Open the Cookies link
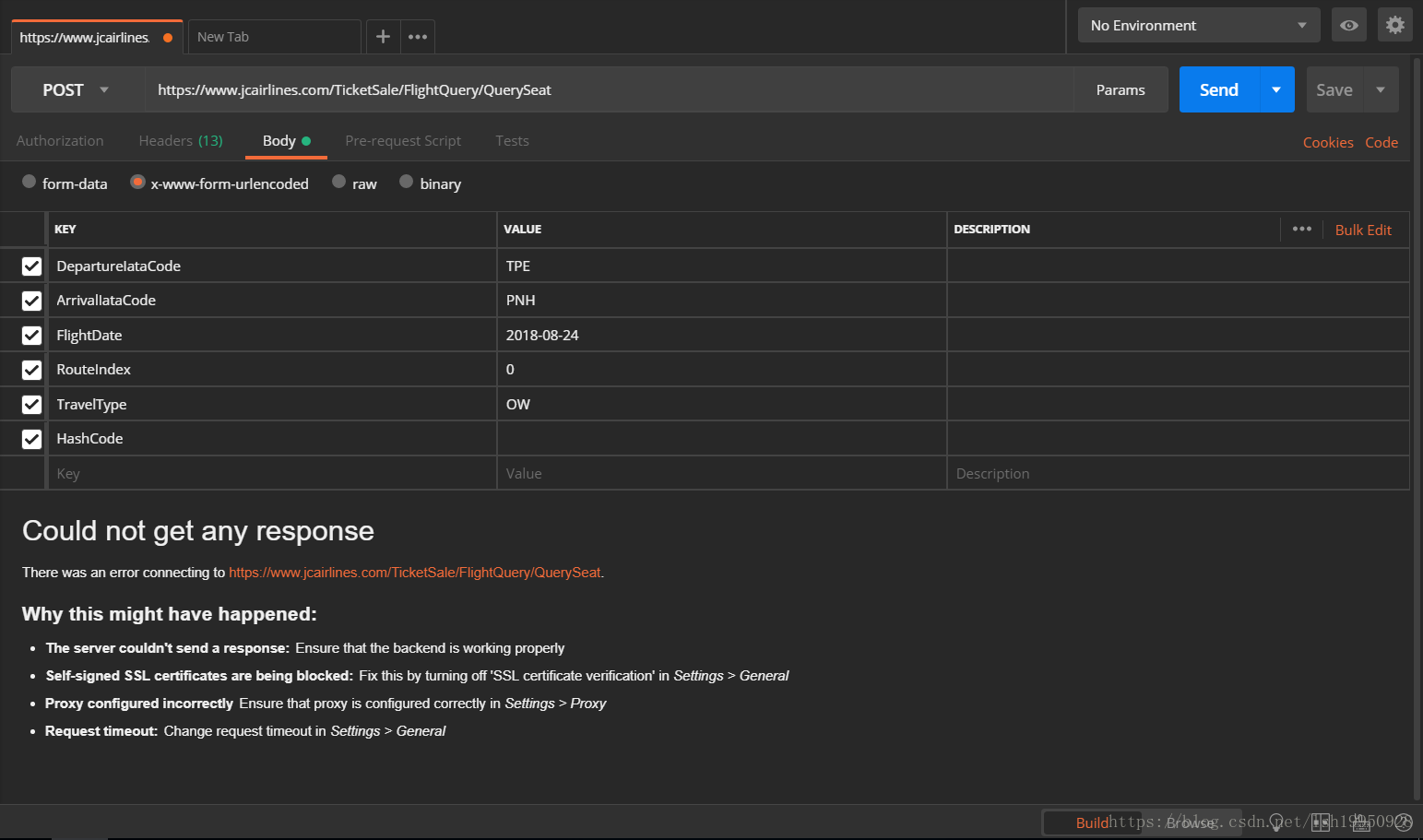1423x840 pixels. pyautogui.click(x=1328, y=142)
